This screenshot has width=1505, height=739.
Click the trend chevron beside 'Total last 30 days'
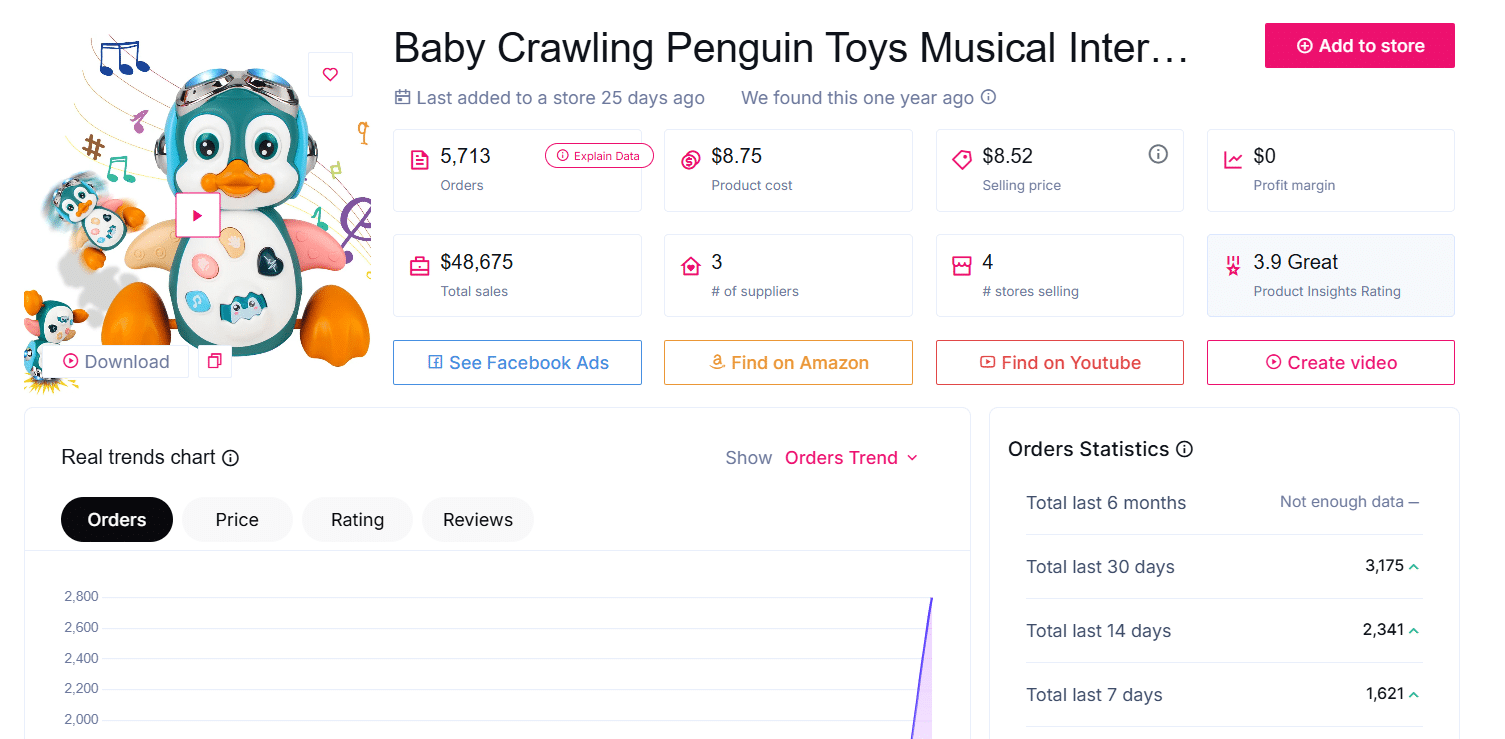[x=1414, y=566]
